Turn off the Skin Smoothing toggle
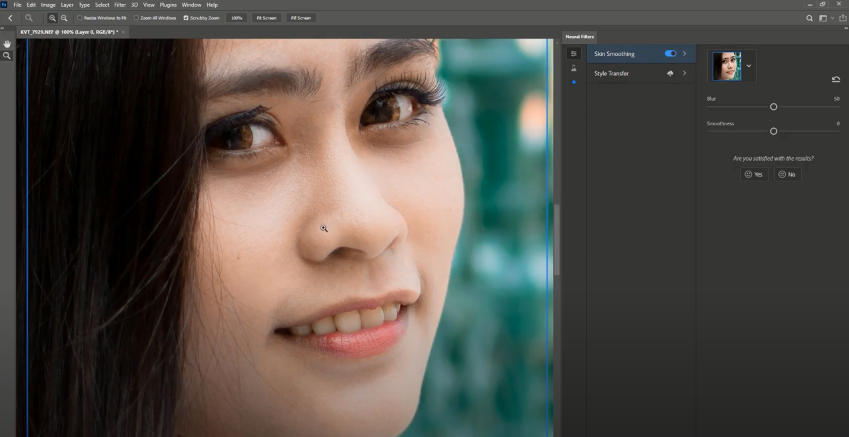This screenshot has height=437, width=849. pyautogui.click(x=670, y=53)
